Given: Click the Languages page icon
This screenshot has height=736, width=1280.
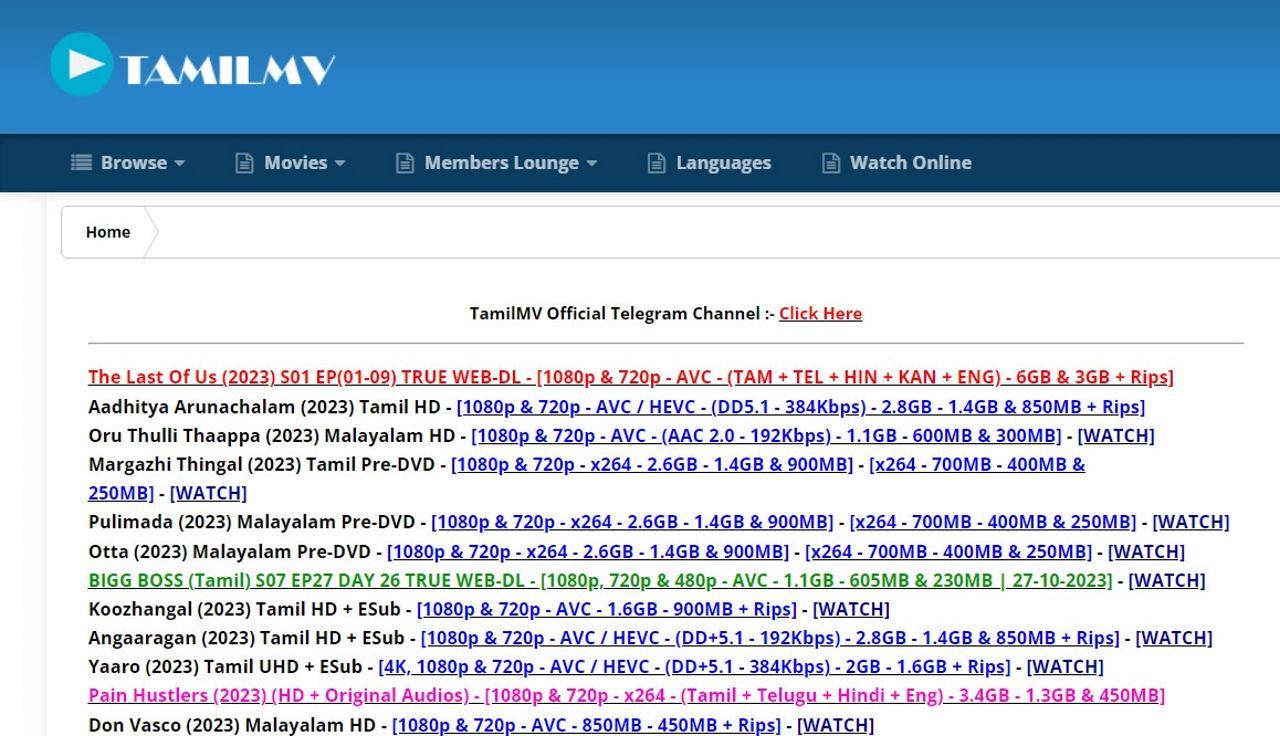Looking at the screenshot, I should coord(656,163).
